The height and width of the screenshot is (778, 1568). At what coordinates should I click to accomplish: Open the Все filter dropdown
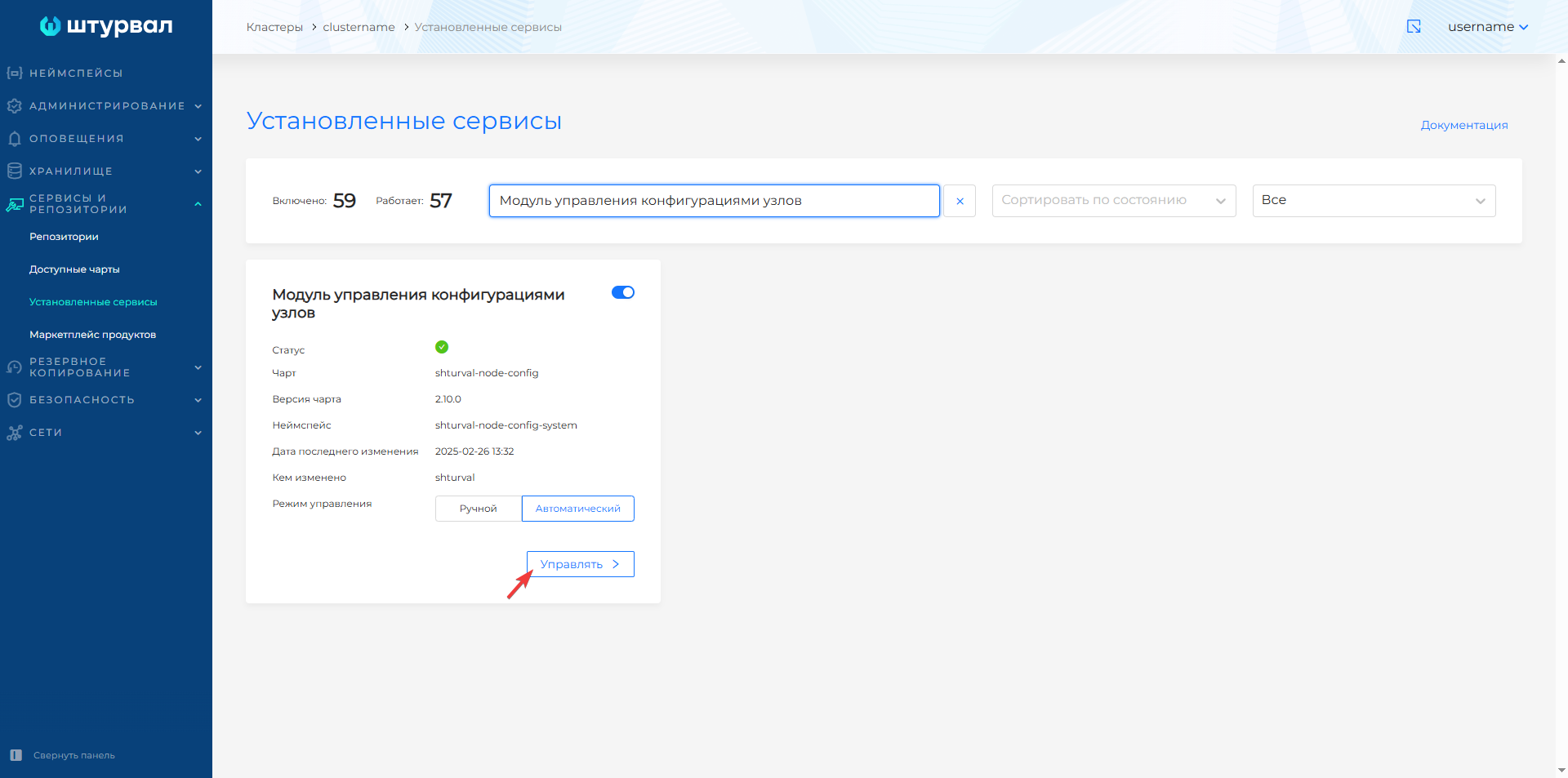(1374, 201)
